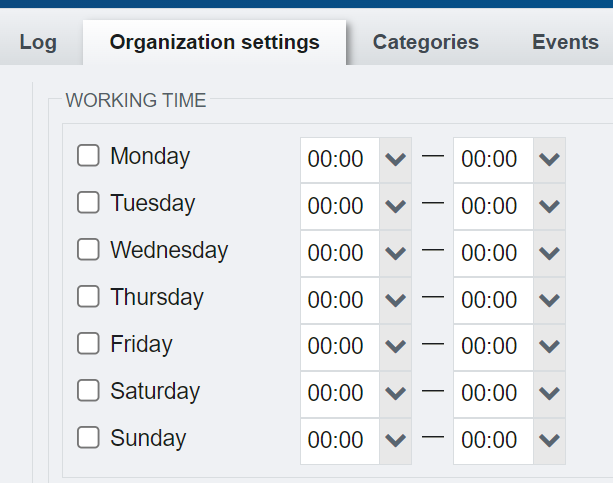The image size is (613, 483).
Task: Tick the Tuesday checkbox
Action: tap(89, 203)
